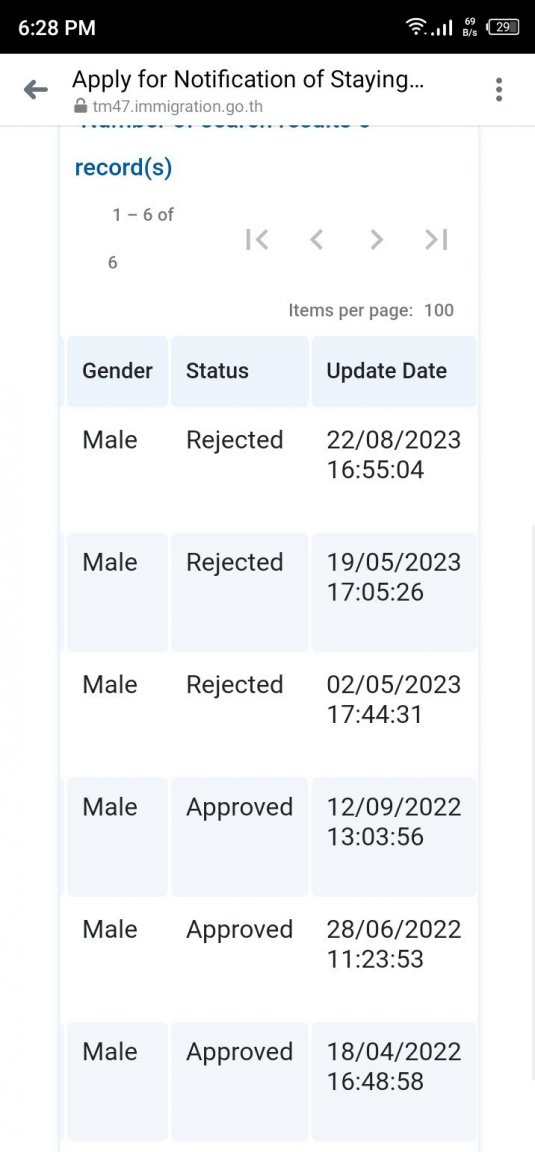Select the row approved on 18/04/2022
This screenshot has height=1152, width=535.
(x=271, y=1081)
